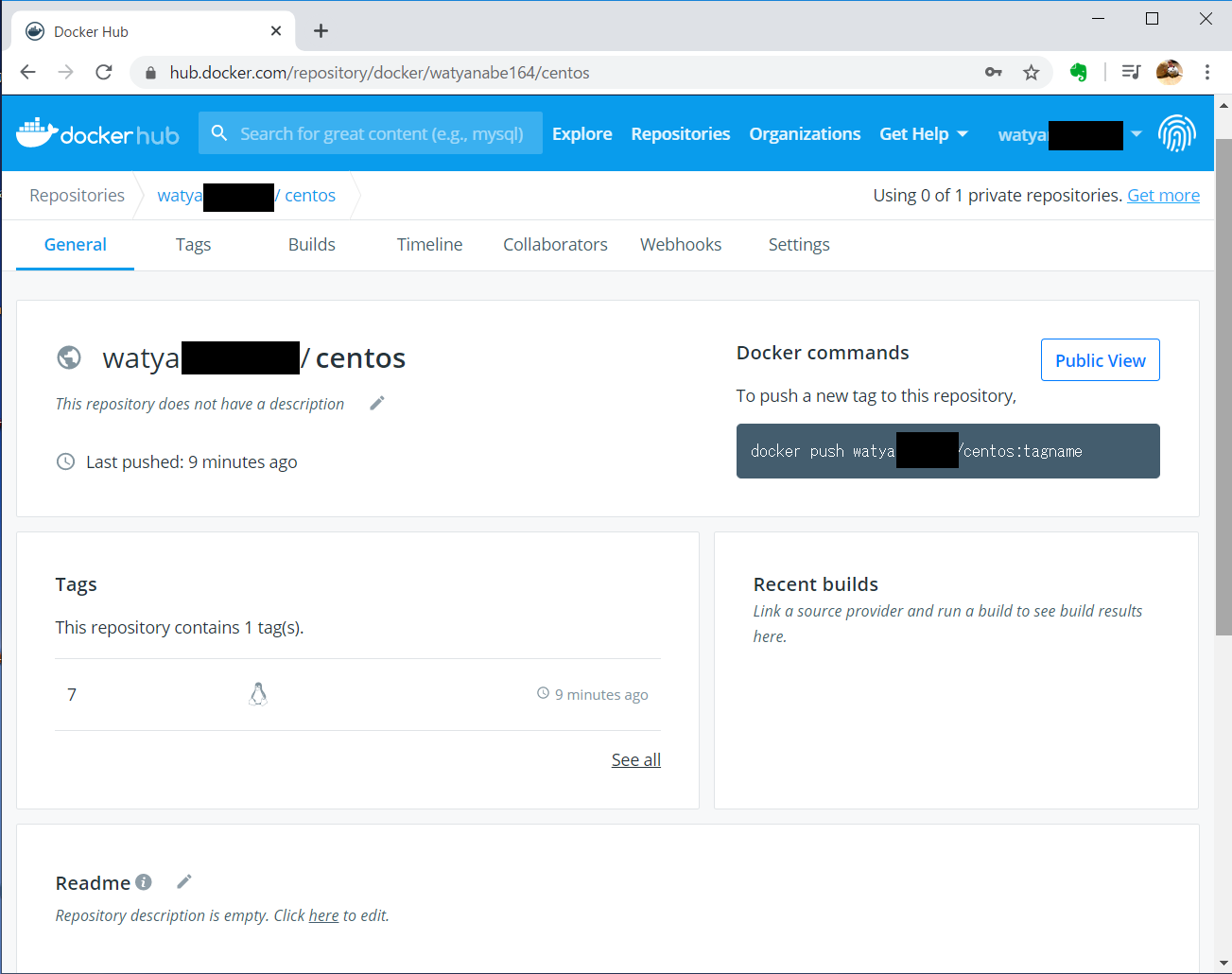Open the Collaborators tab
The width and height of the screenshot is (1232, 974).
click(x=555, y=245)
